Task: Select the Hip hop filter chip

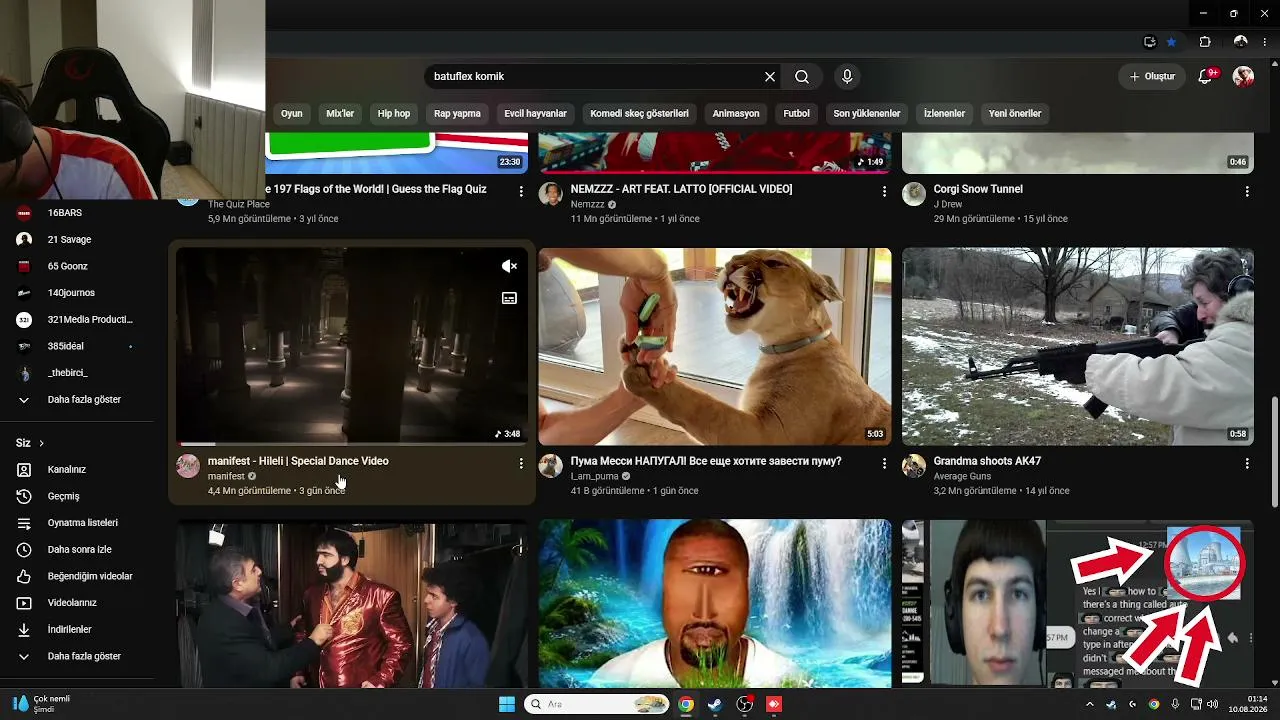Action: [394, 114]
